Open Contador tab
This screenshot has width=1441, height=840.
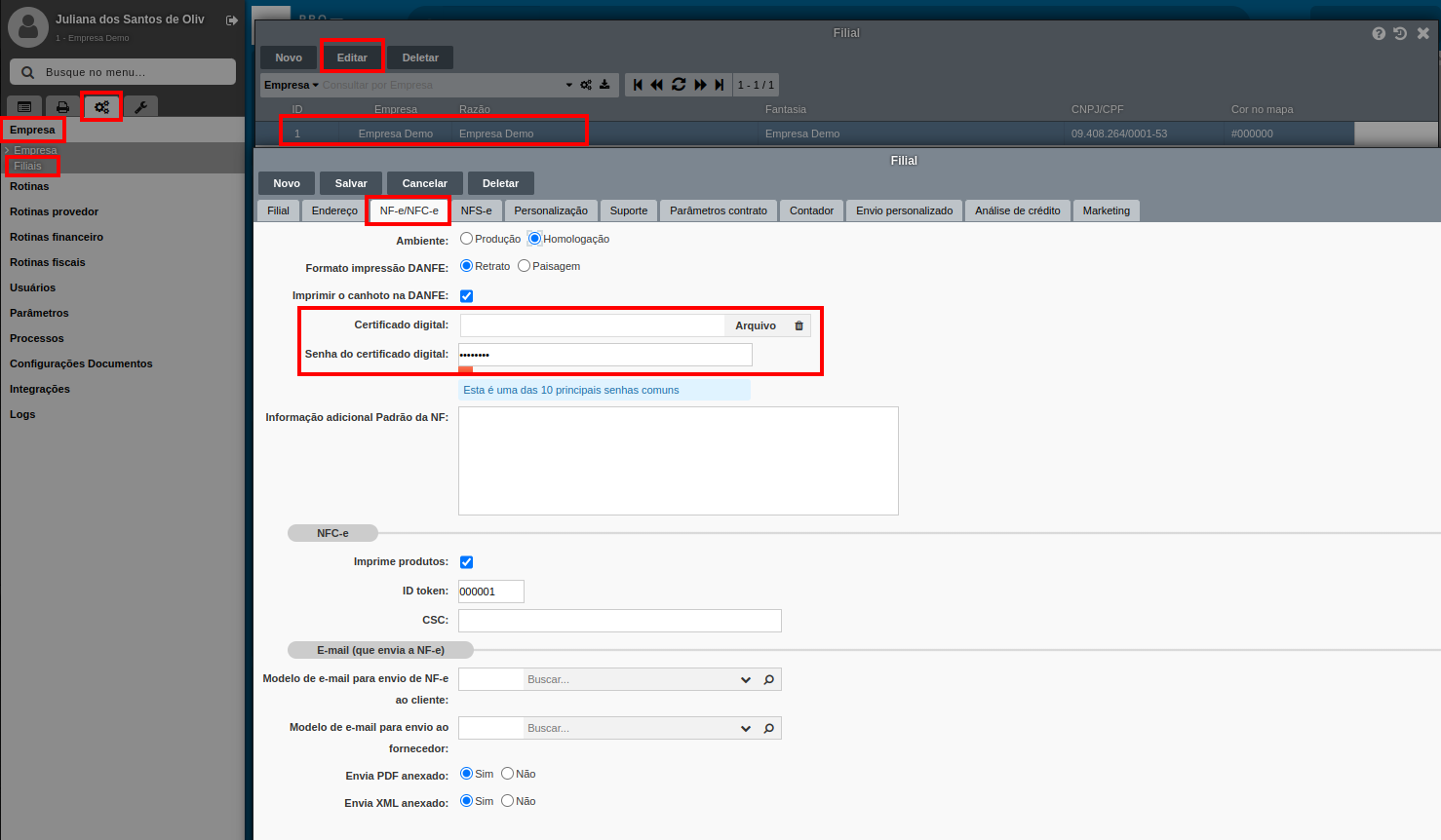(811, 210)
